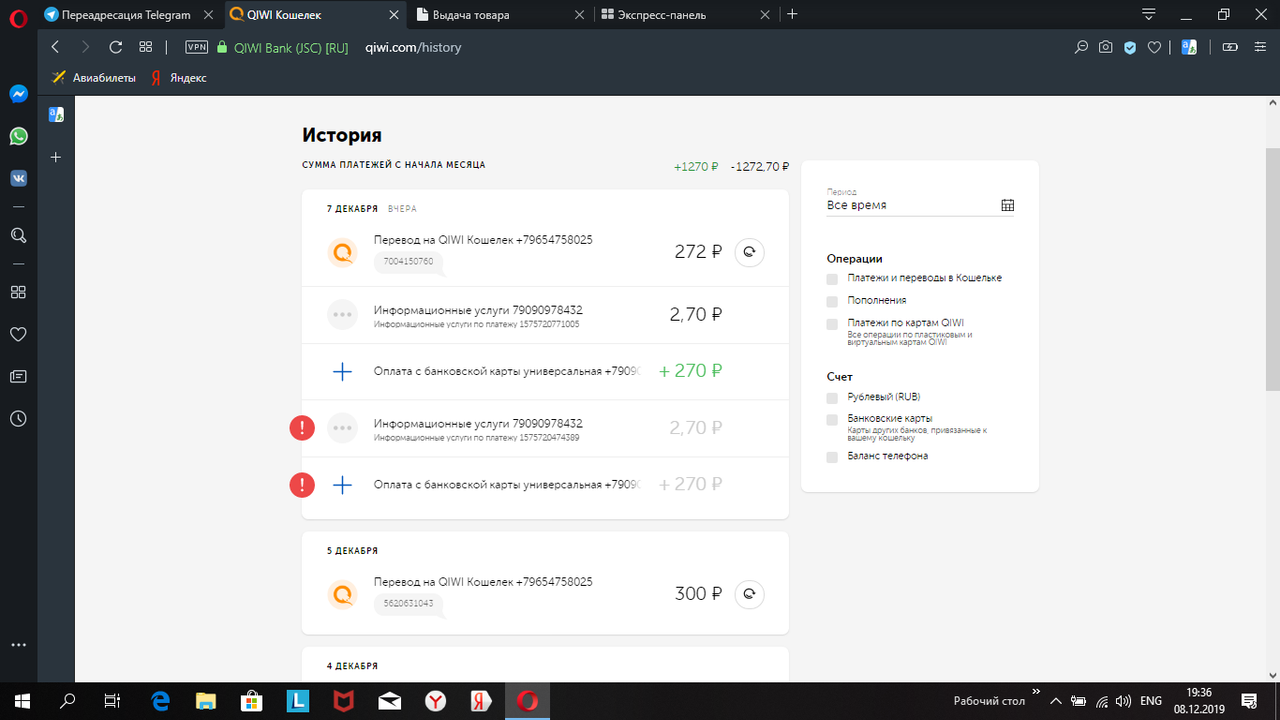Open personal news icon in sidebar
Screen dimensions: 1280x720
pyautogui.click(x=18, y=377)
